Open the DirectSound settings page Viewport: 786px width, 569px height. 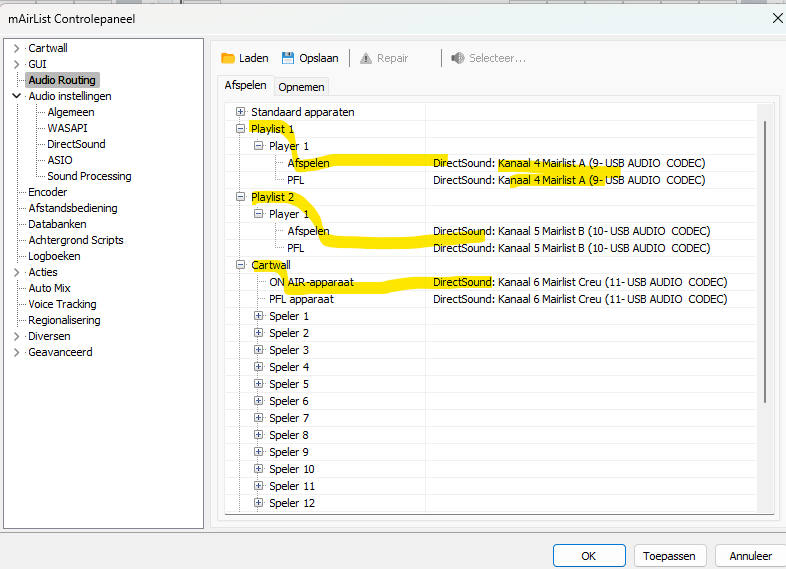tap(76, 144)
